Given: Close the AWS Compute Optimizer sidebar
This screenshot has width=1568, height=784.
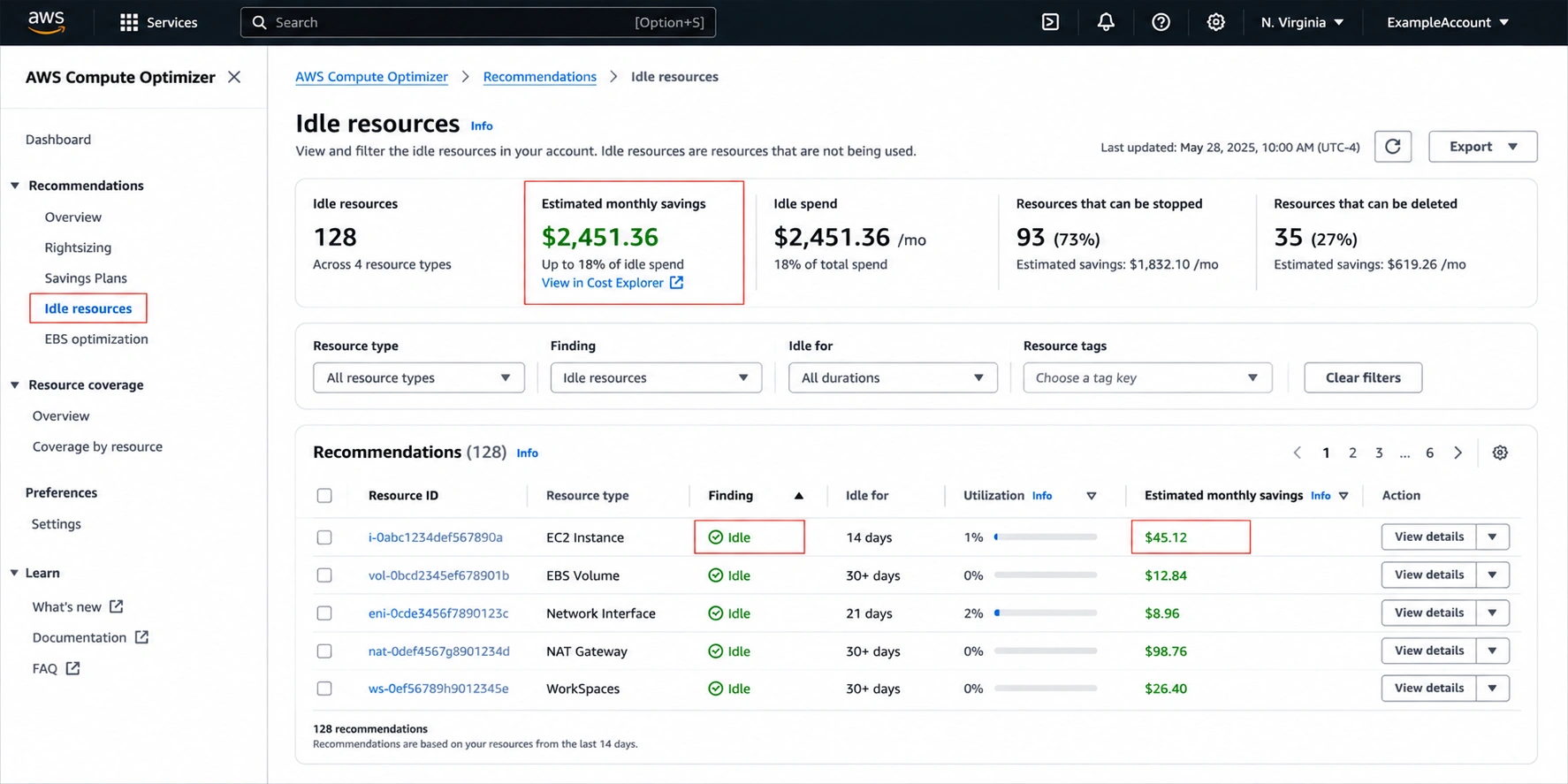Looking at the screenshot, I should coord(234,77).
